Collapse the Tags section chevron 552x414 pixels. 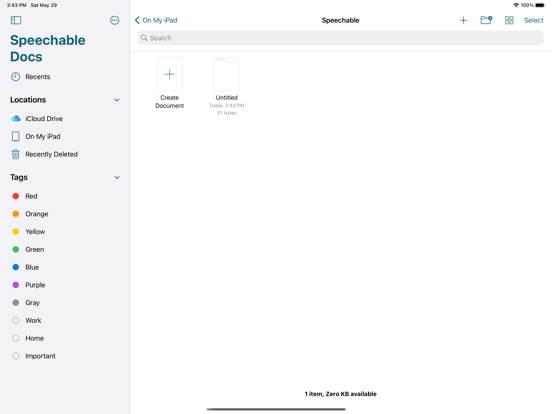coord(117,177)
